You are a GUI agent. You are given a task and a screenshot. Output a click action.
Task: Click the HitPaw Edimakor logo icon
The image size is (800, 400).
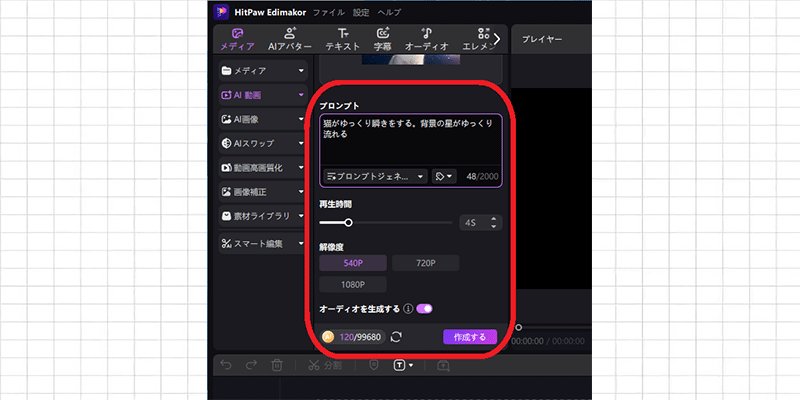[x=221, y=12]
